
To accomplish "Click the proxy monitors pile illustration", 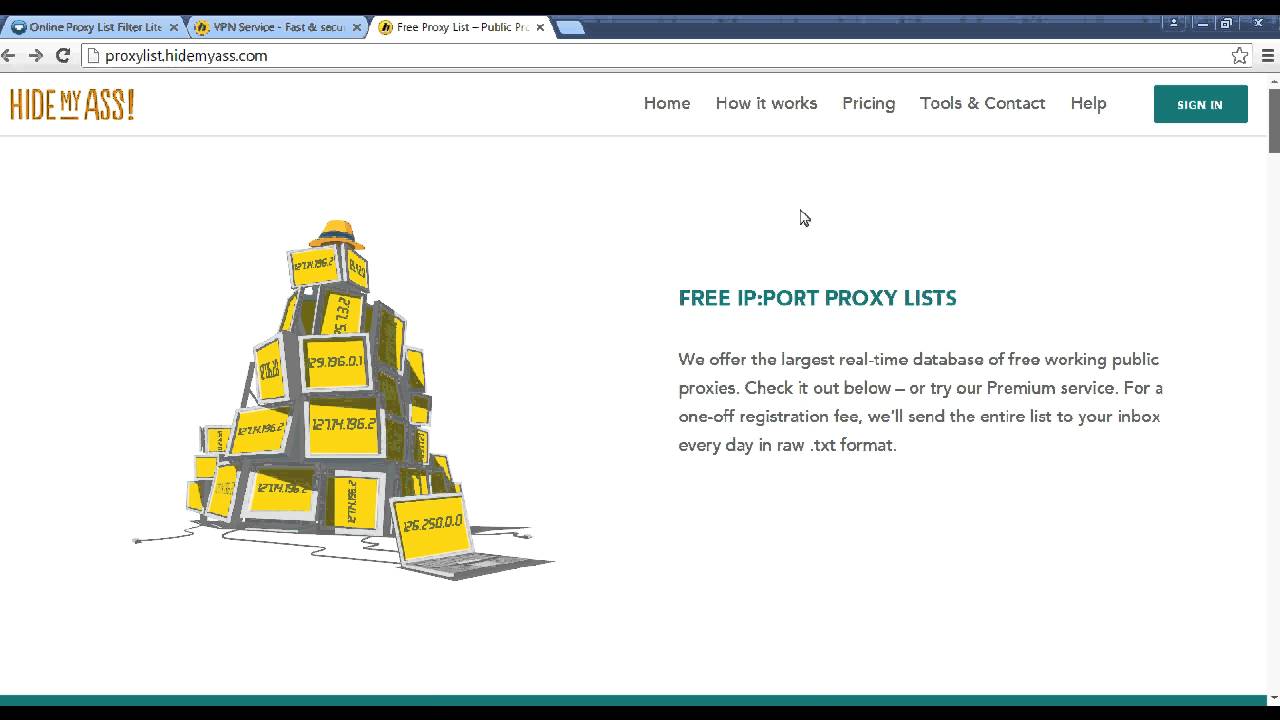I will pos(343,400).
